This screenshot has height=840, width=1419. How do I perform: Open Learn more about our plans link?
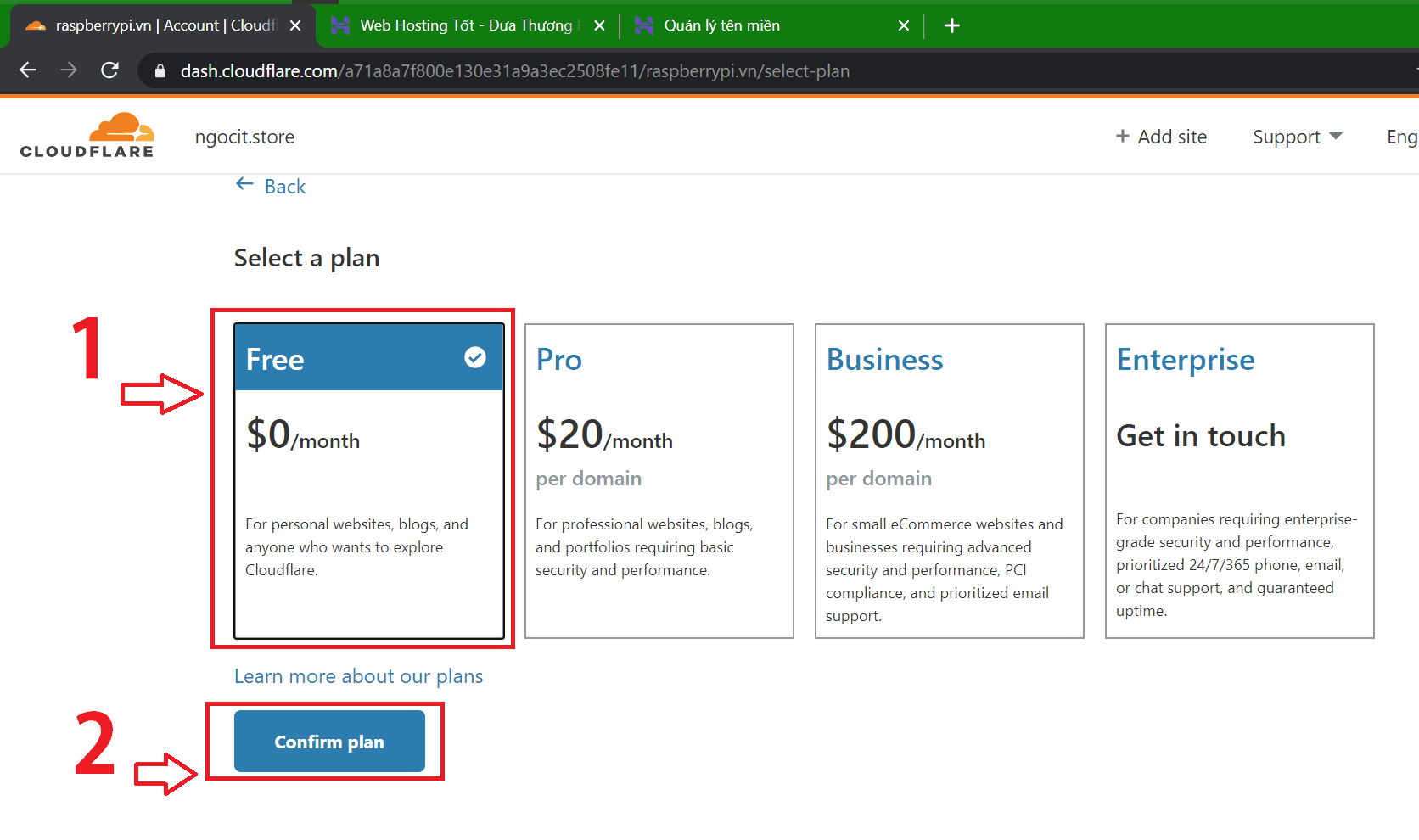coord(358,676)
